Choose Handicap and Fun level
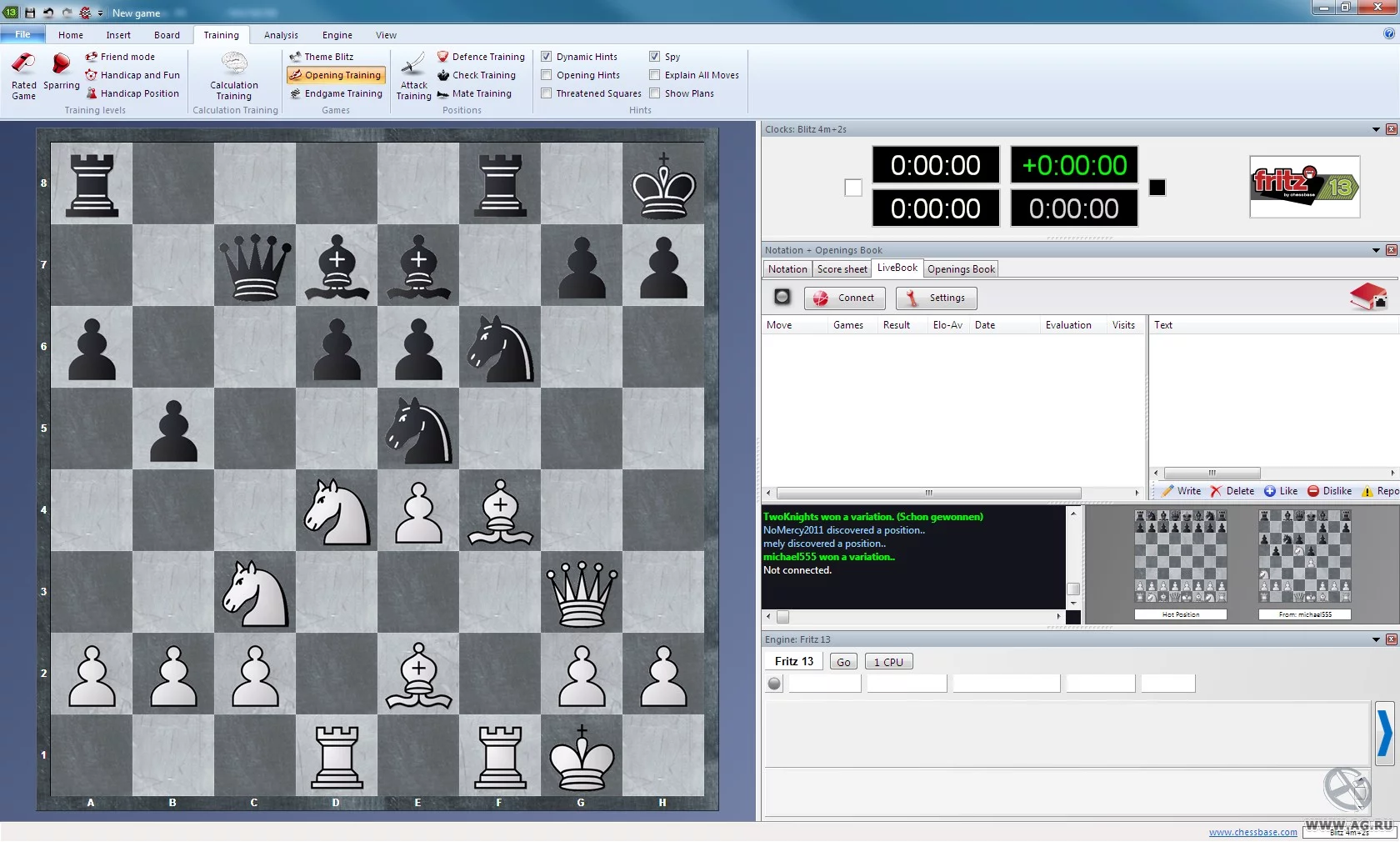 132,75
